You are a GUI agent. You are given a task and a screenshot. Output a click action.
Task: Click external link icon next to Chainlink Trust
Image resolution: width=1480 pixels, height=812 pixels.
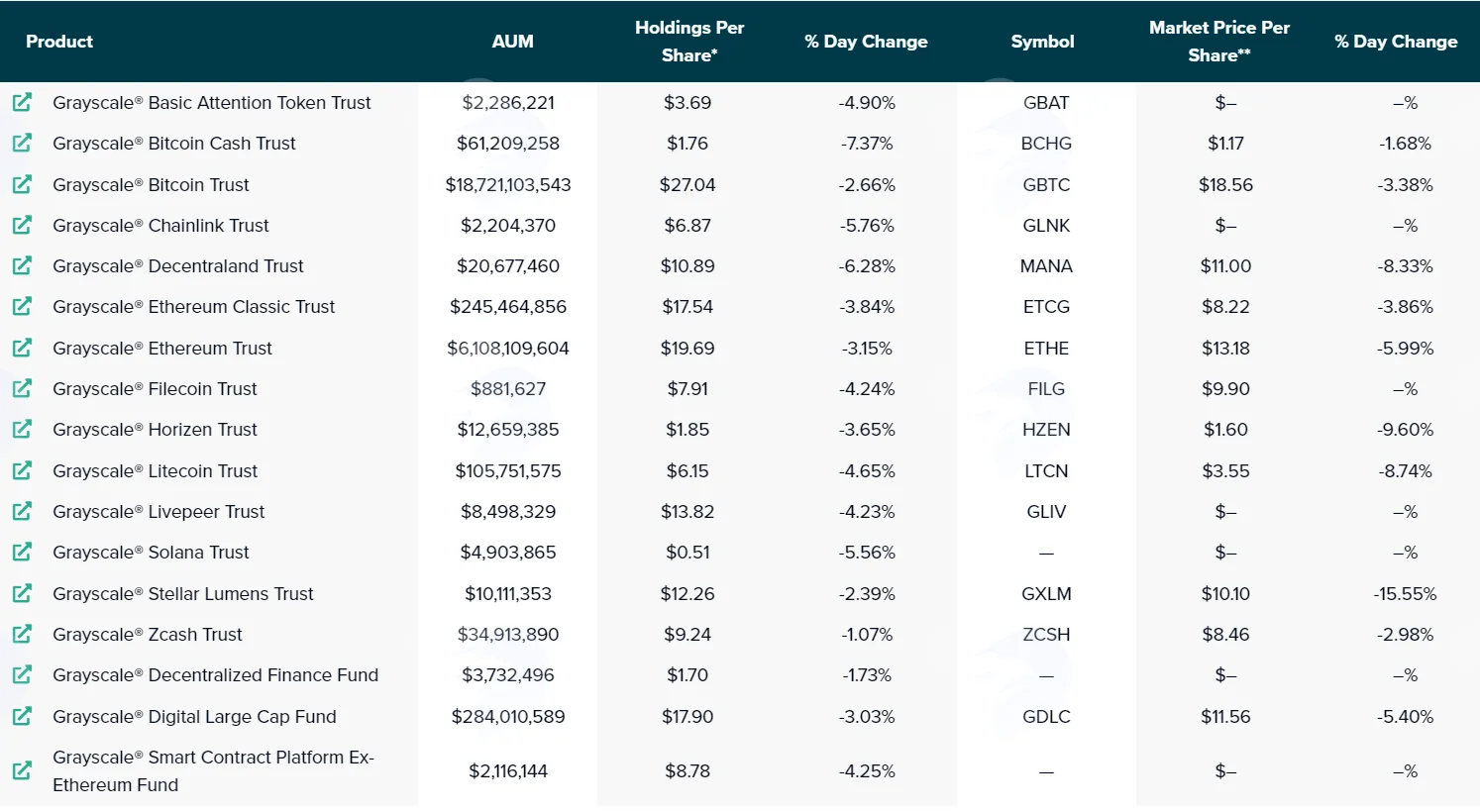[22, 225]
